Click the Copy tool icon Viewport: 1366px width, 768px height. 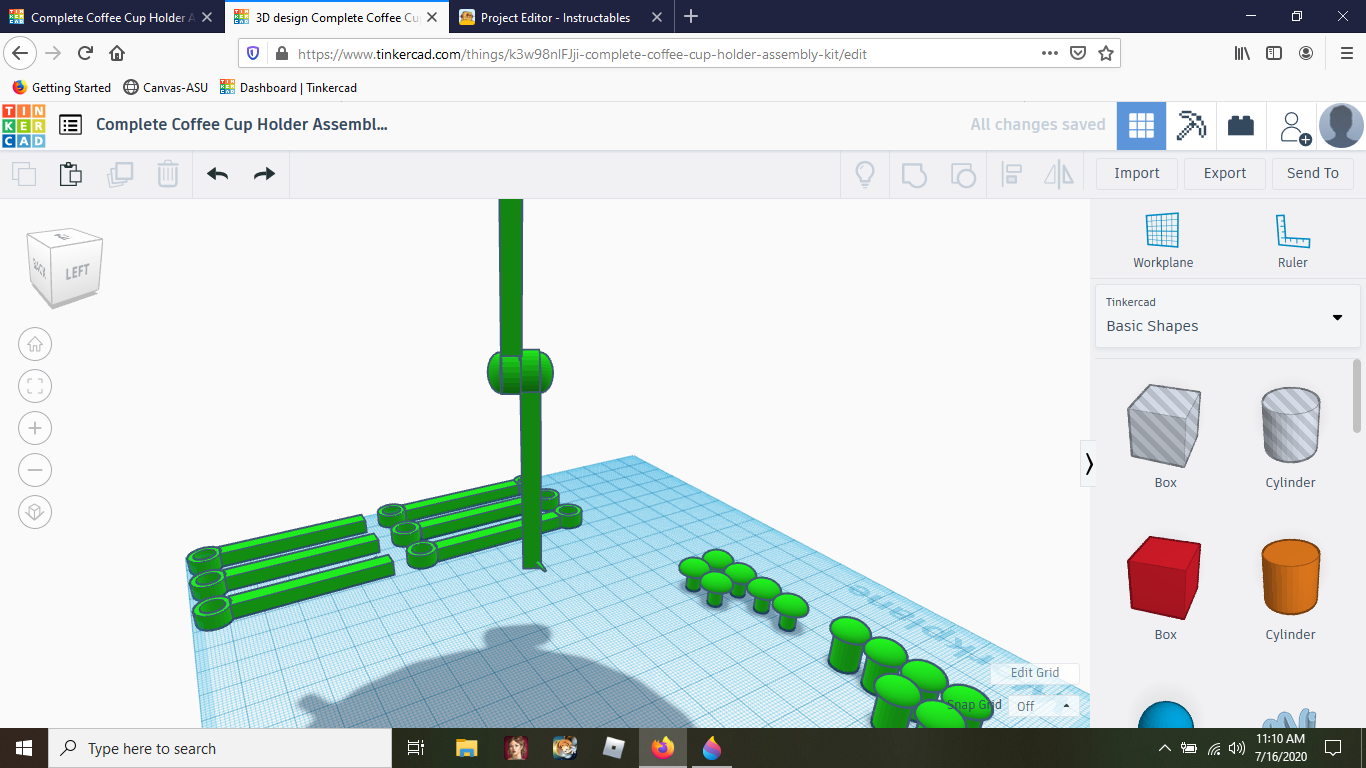pyautogui.click(x=24, y=174)
